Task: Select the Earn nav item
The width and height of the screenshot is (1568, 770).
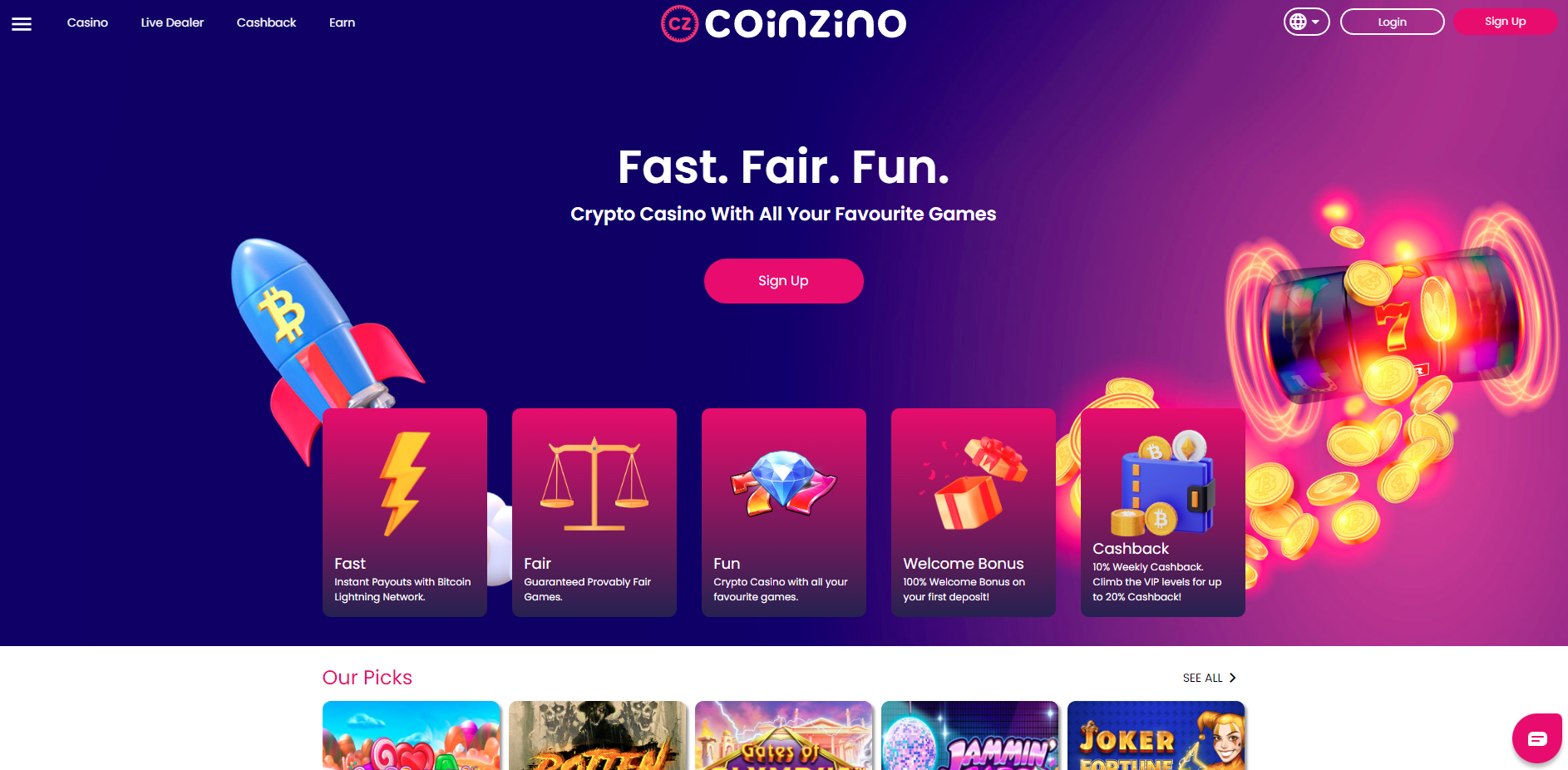Action: pos(342,22)
